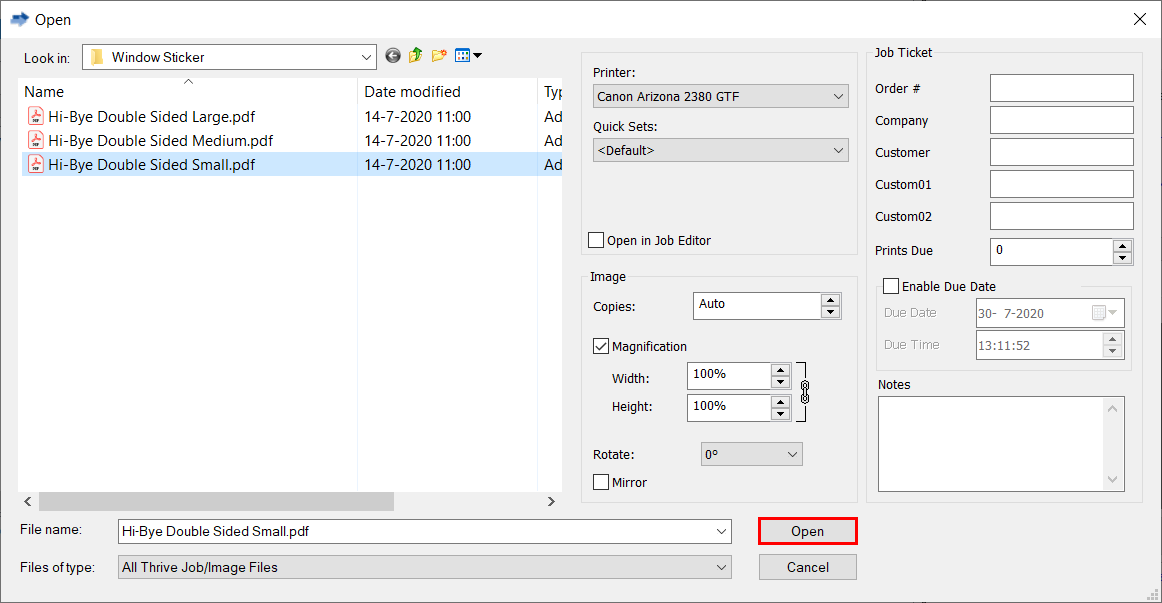Image resolution: width=1162 pixels, height=603 pixels.
Task: Enable the Due Date checkbox
Action: click(x=891, y=287)
